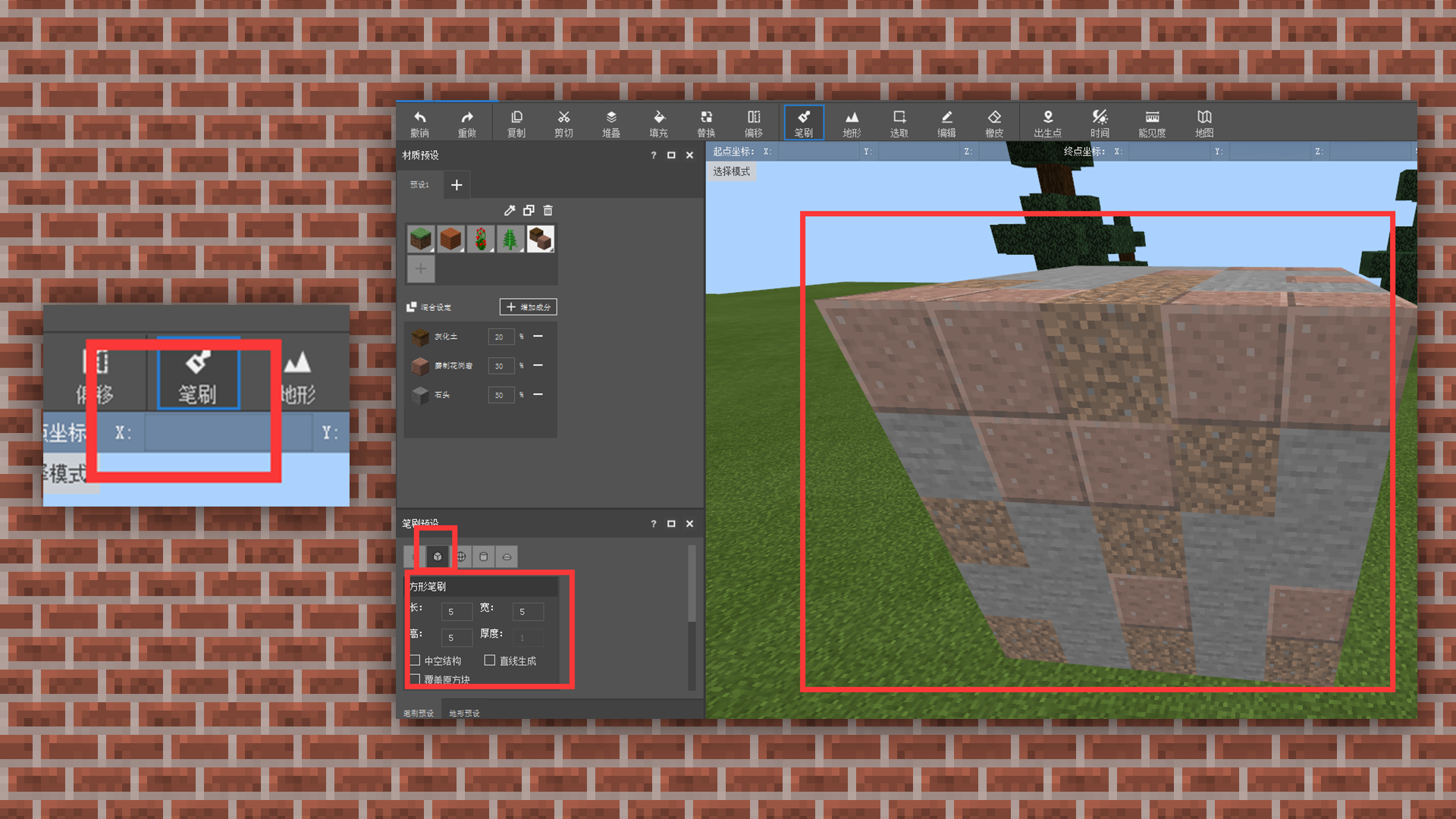The height and width of the screenshot is (819, 1456).
Task: Click the Undo (撤销) toolbar icon
Action: 419,123
